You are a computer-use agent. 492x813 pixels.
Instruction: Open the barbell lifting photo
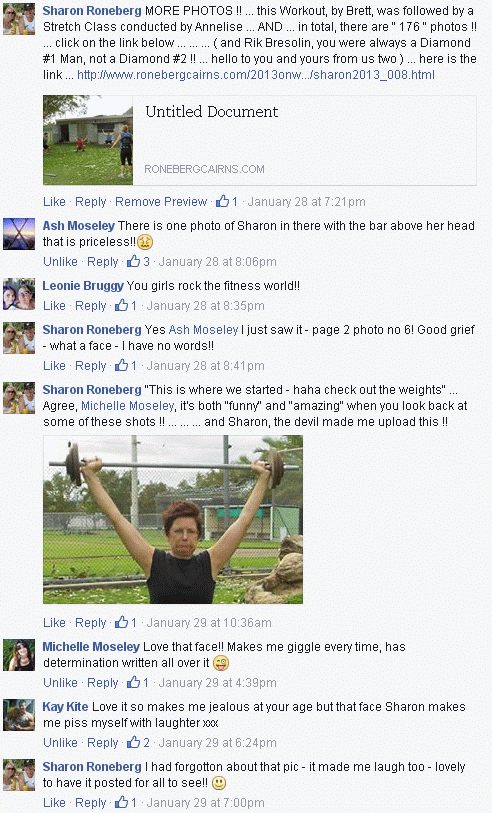coord(173,520)
